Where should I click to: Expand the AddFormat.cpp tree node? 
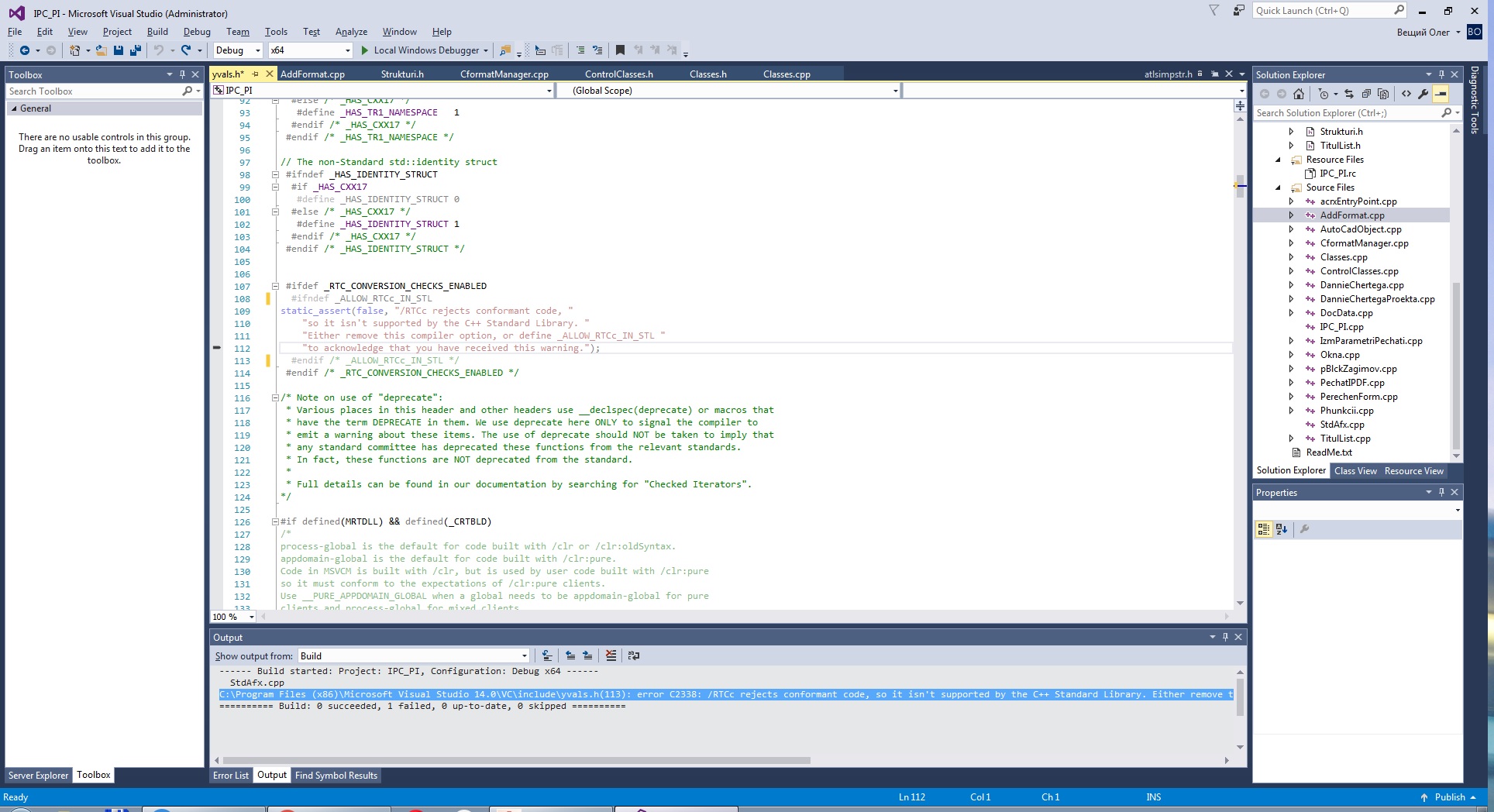1291,215
